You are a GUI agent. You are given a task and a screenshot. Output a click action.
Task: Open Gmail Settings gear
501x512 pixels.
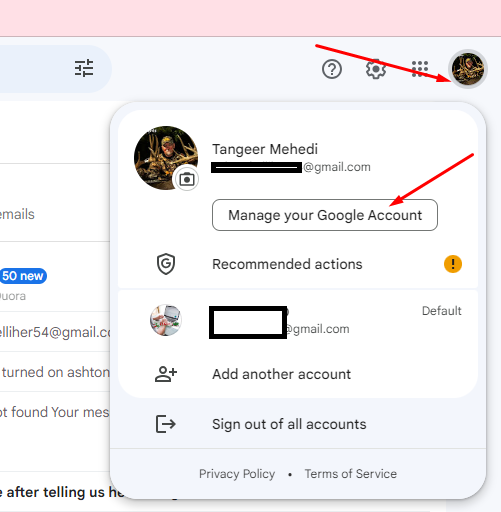pos(376,69)
